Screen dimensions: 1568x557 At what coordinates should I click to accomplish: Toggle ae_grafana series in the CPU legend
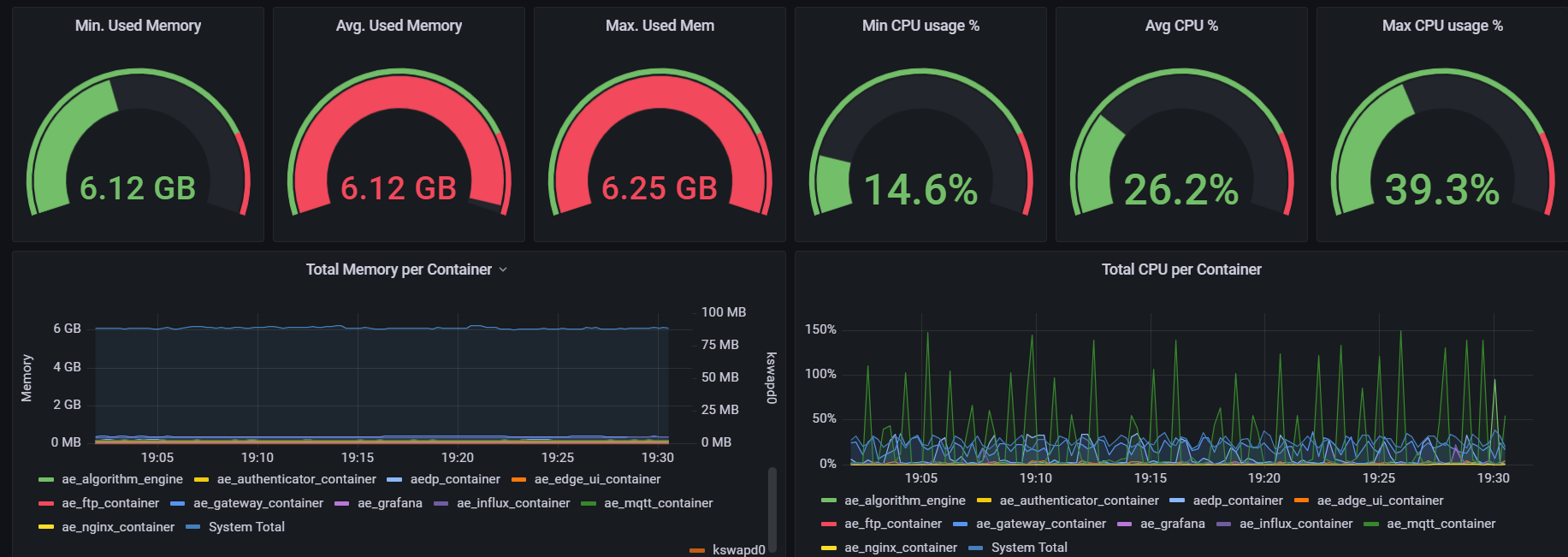pos(1173,524)
